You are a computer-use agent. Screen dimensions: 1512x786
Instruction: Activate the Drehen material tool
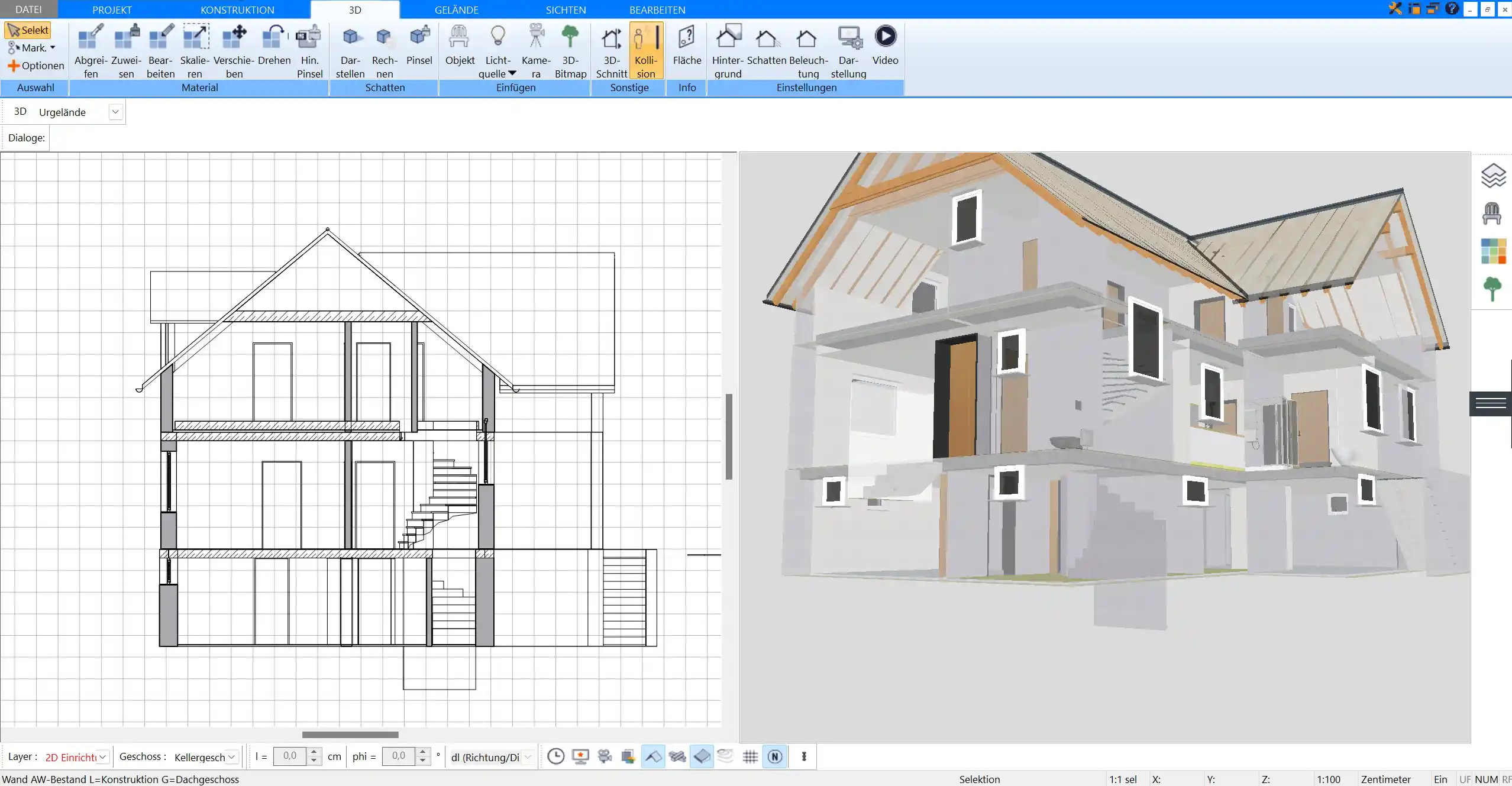274,45
